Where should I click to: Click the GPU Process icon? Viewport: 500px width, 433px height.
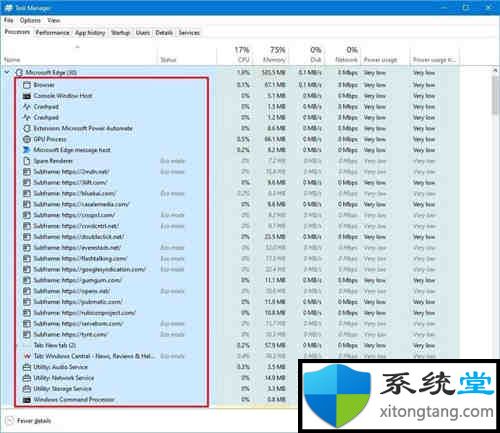tap(27, 139)
